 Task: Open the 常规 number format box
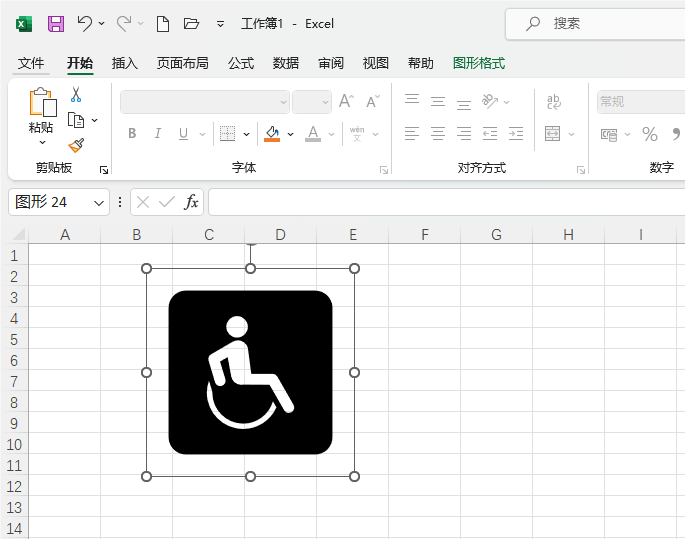pos(641,102)
